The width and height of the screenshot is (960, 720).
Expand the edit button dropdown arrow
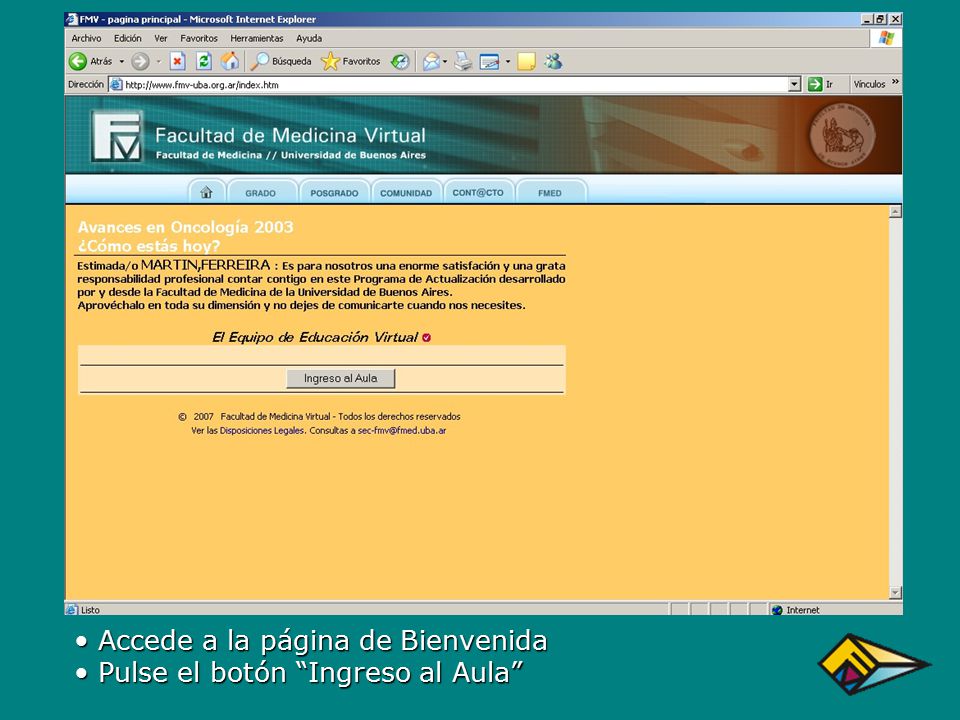coord(508,62)
